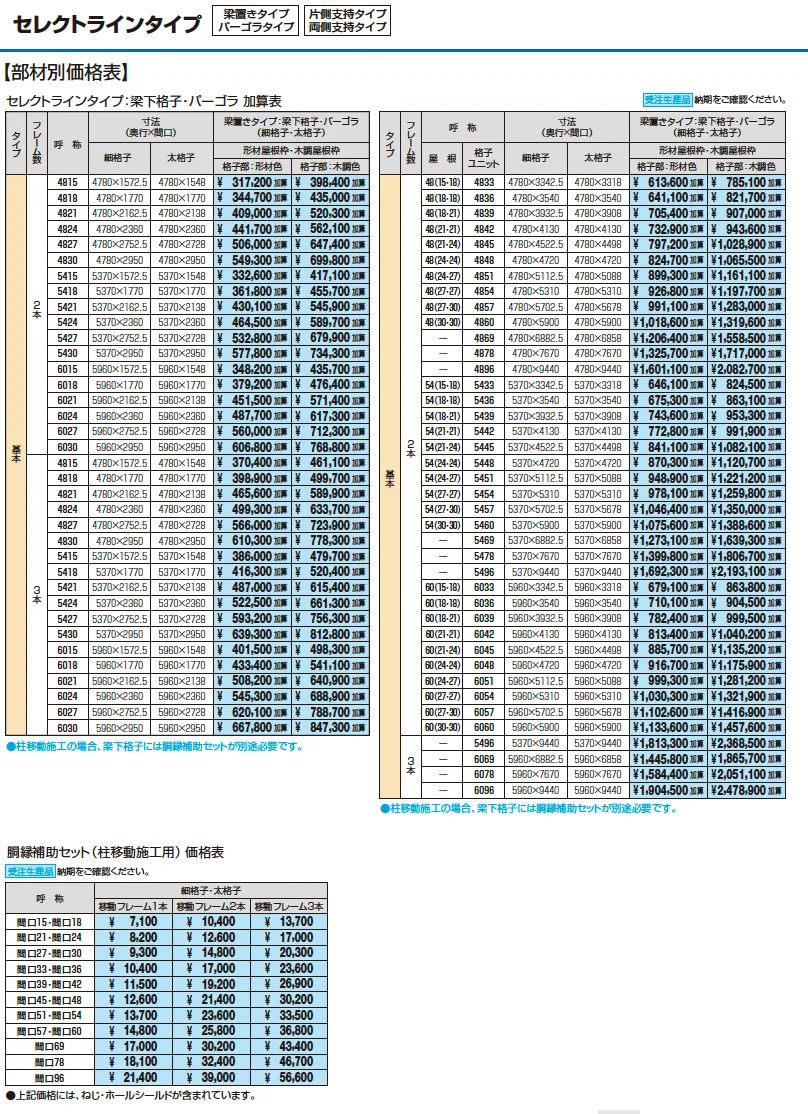The width and height of the screenshot is (808, 1114).
Task: Click the 格子ユニット column header
Action: pyautogui.click(x=483, y=158)
